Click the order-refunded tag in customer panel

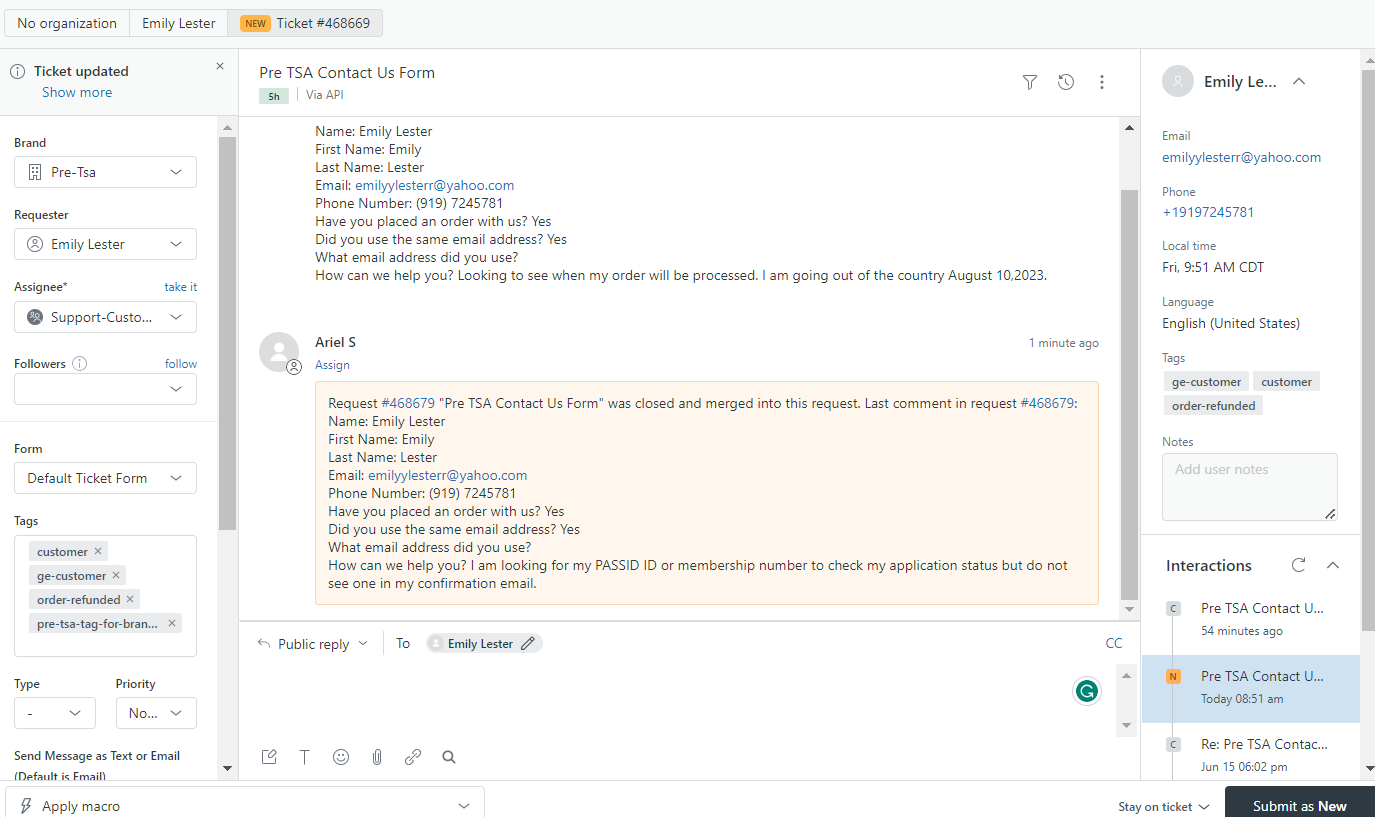click(x=1213, y=405)
